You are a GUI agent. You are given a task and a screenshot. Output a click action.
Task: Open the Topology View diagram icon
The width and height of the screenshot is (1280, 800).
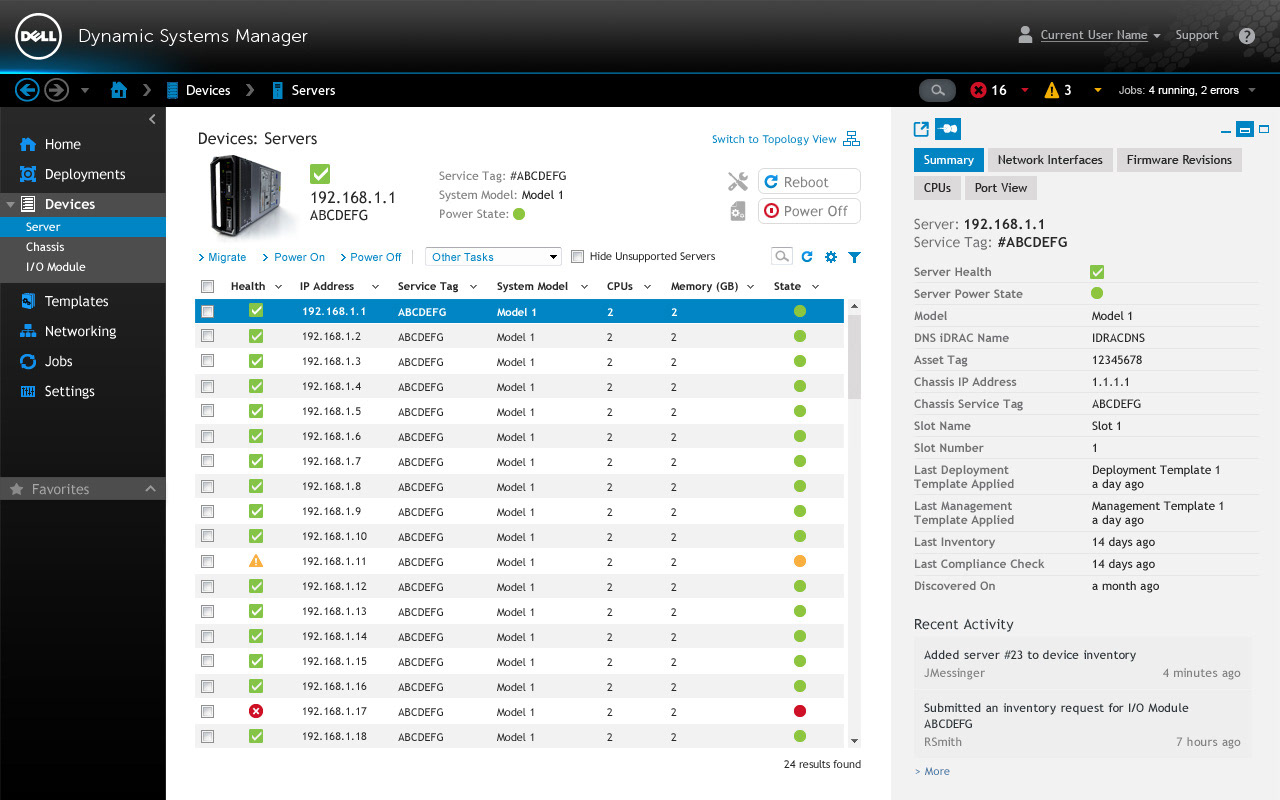(x=851, y=139)
